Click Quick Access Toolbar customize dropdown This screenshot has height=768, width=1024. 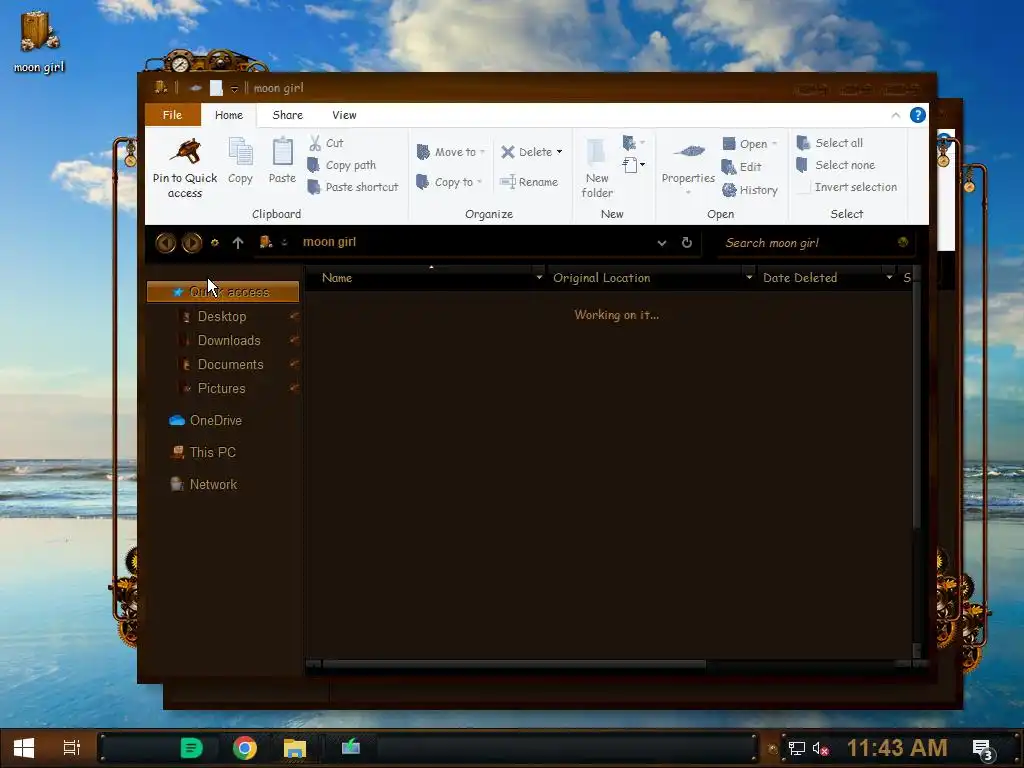234,89
